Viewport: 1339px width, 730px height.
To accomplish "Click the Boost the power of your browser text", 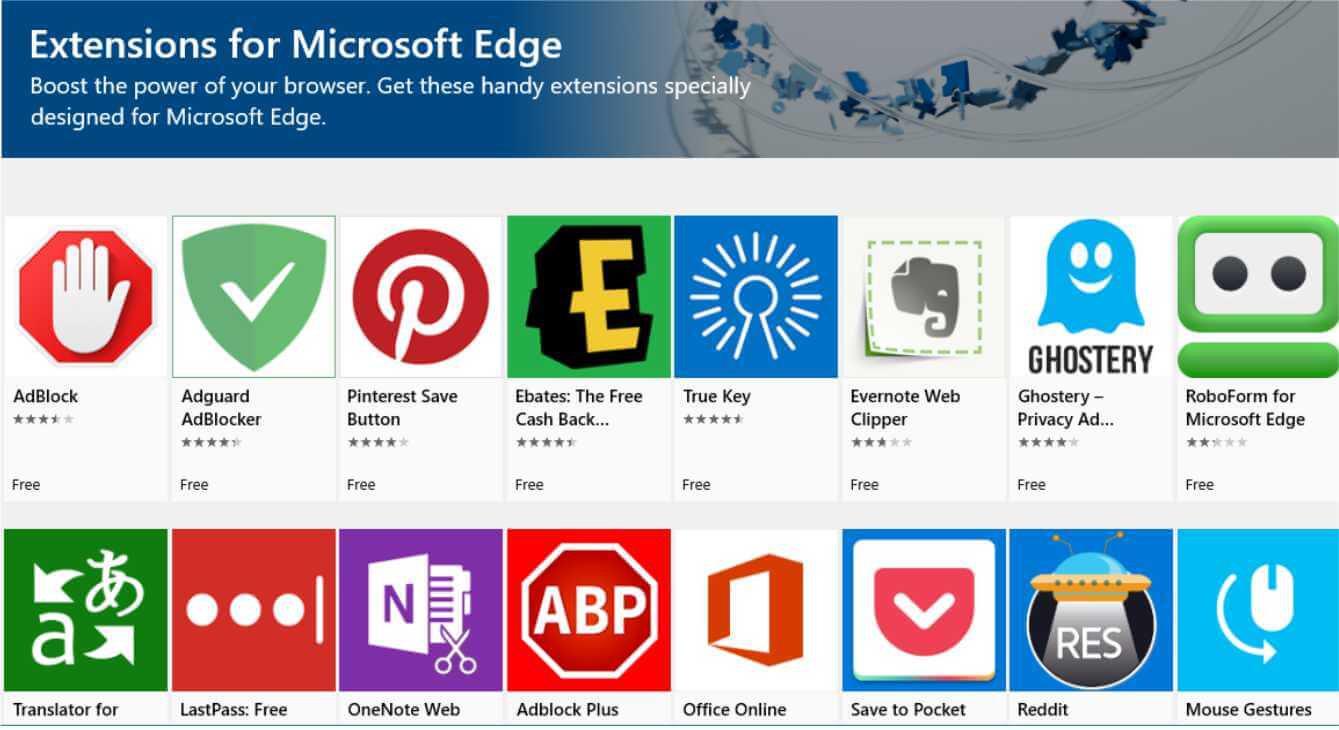I will click(x=390, y=100).
